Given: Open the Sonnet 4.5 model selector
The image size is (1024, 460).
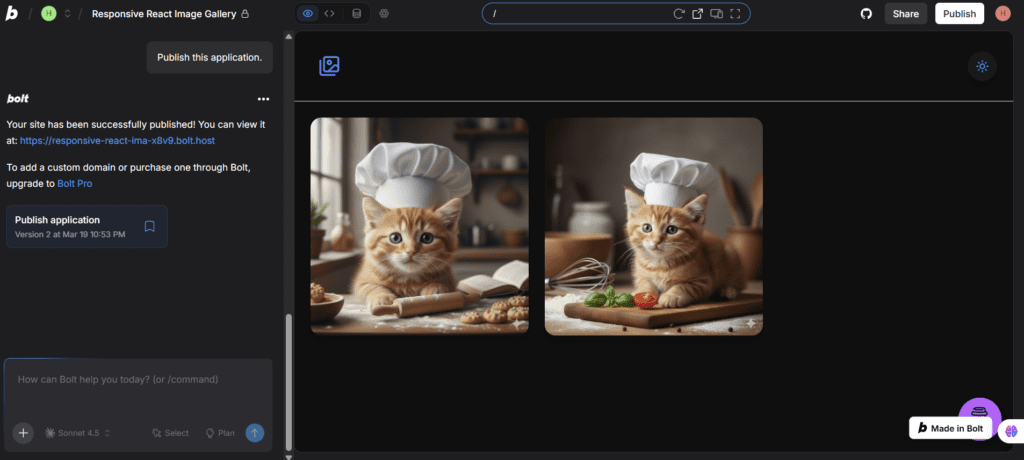Looking at the screenshot, I should (77, 433).
